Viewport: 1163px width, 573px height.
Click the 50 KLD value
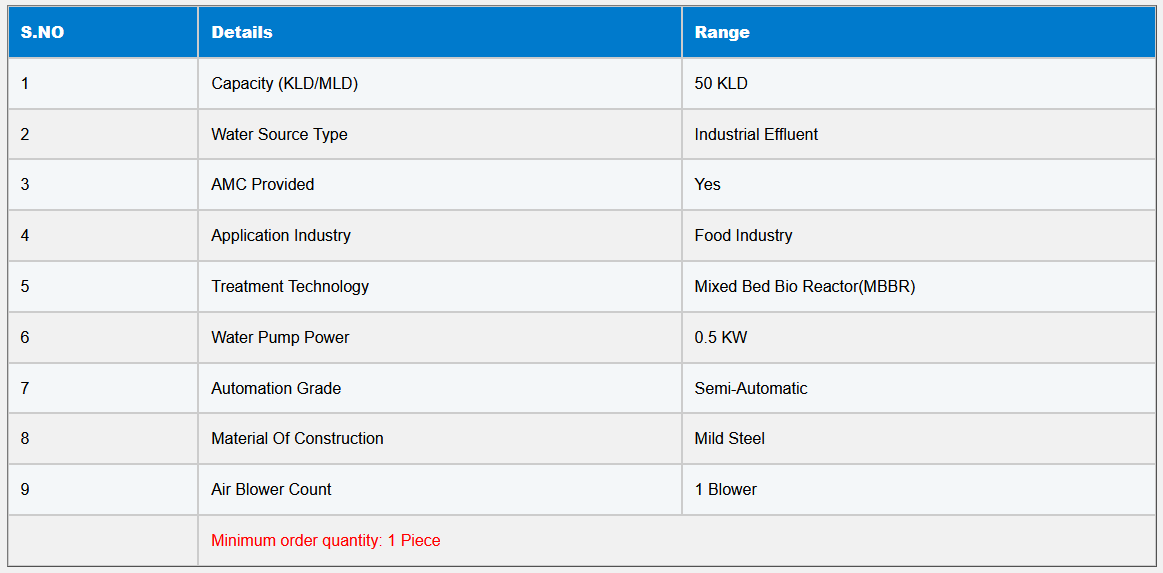(x=721, y=84)
